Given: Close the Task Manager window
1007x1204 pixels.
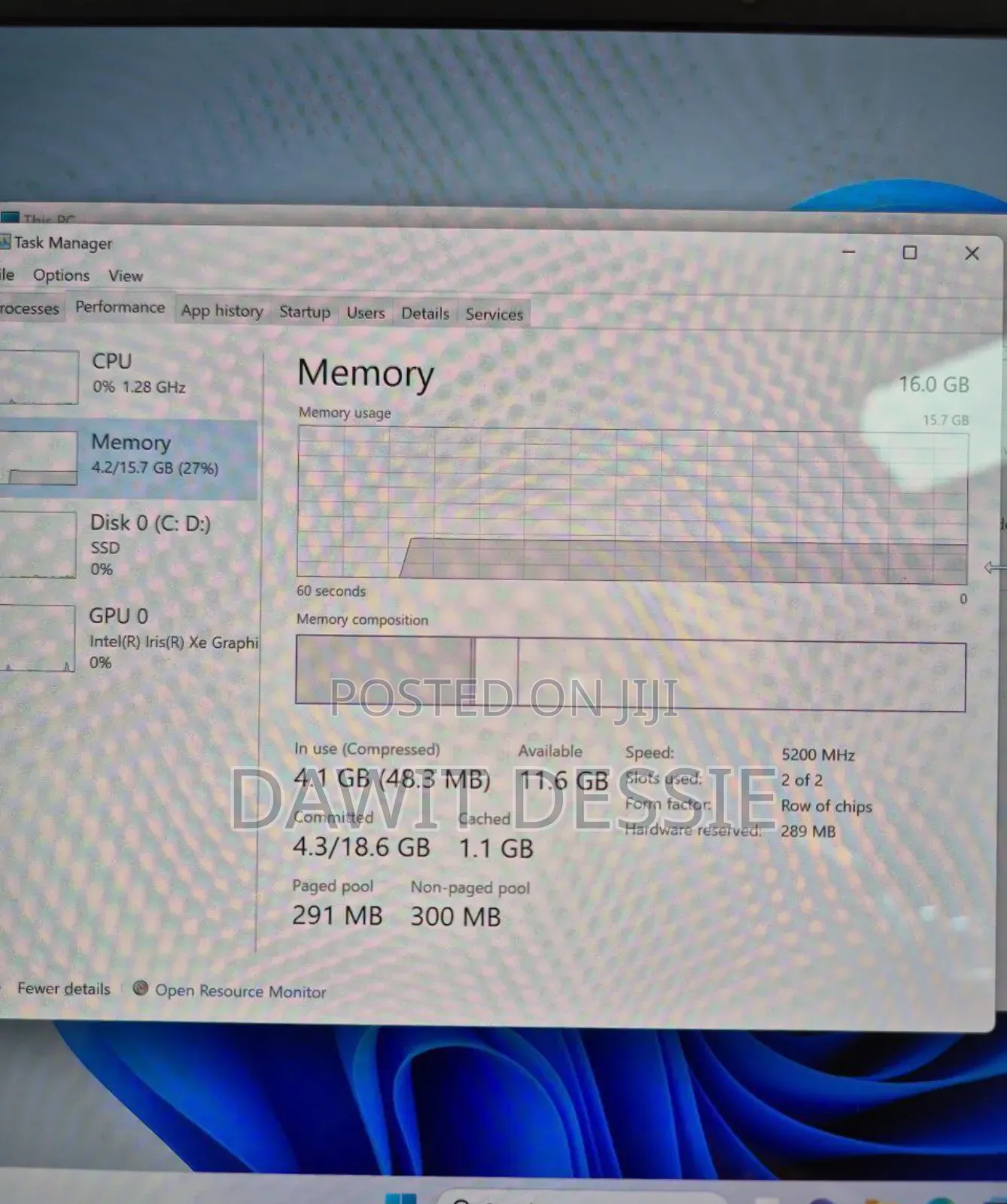Looking at the screenshot, I should (972, 254).
